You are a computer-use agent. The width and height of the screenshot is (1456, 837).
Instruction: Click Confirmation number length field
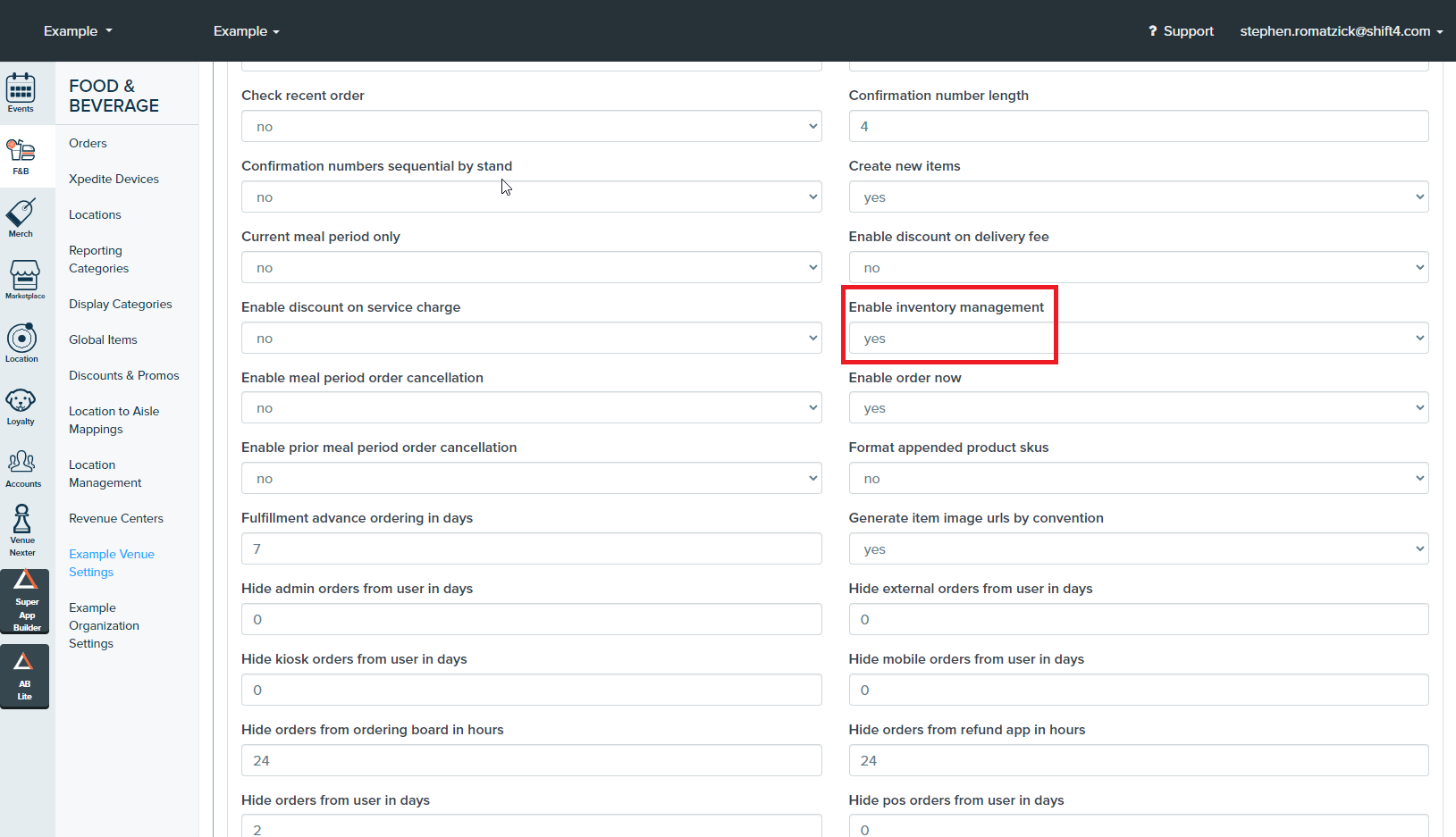[x=1139, y=126]
